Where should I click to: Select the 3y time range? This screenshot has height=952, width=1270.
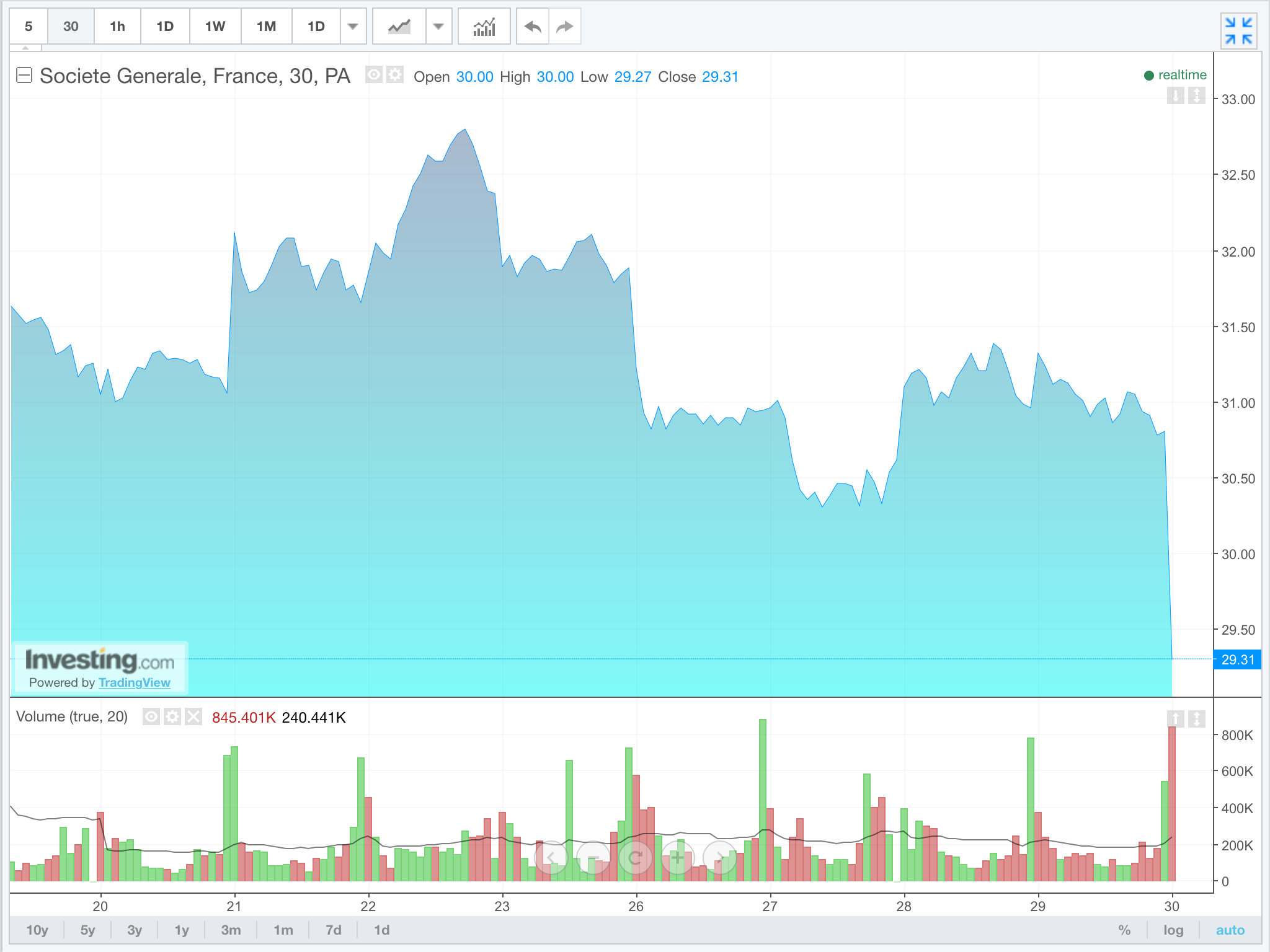(135, 930)
